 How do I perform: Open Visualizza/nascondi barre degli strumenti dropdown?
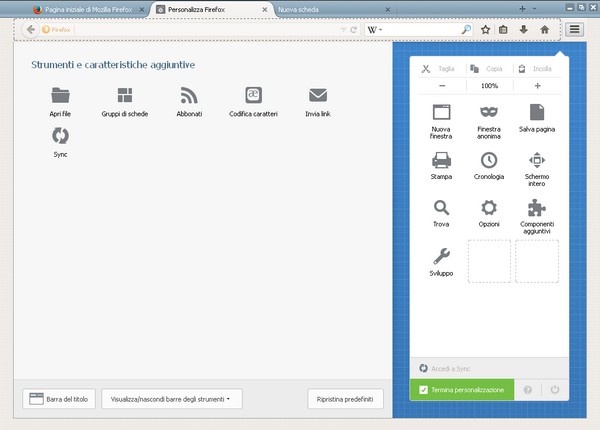pos(172,399)
